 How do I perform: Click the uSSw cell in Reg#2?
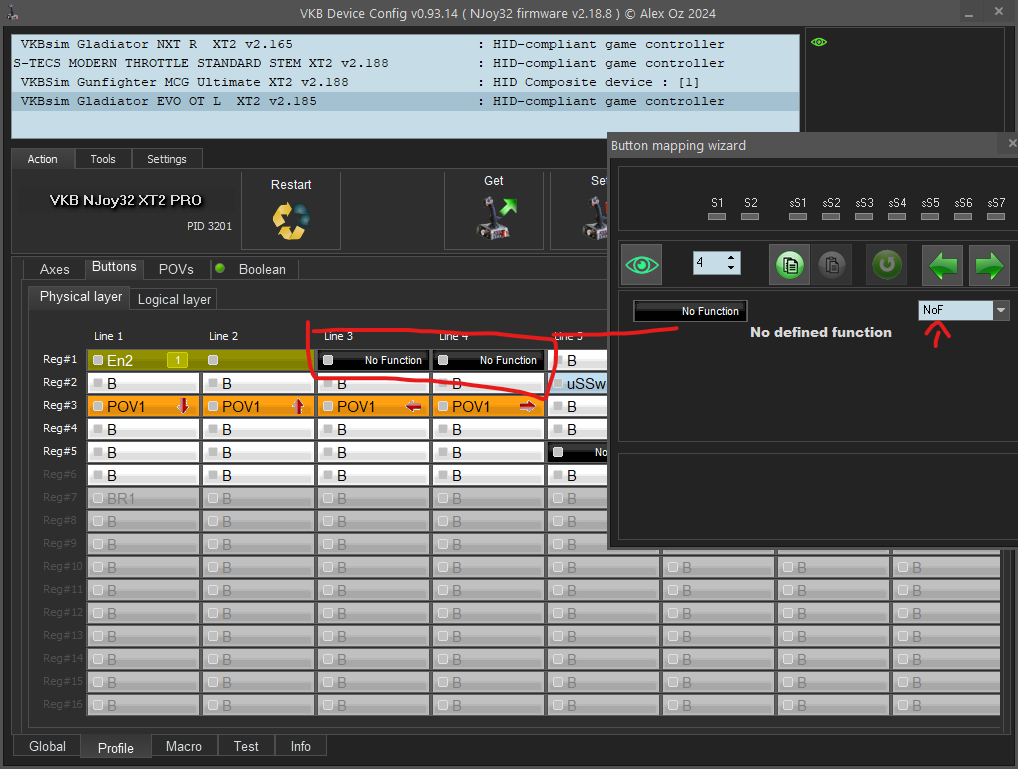tap(578, 383)
